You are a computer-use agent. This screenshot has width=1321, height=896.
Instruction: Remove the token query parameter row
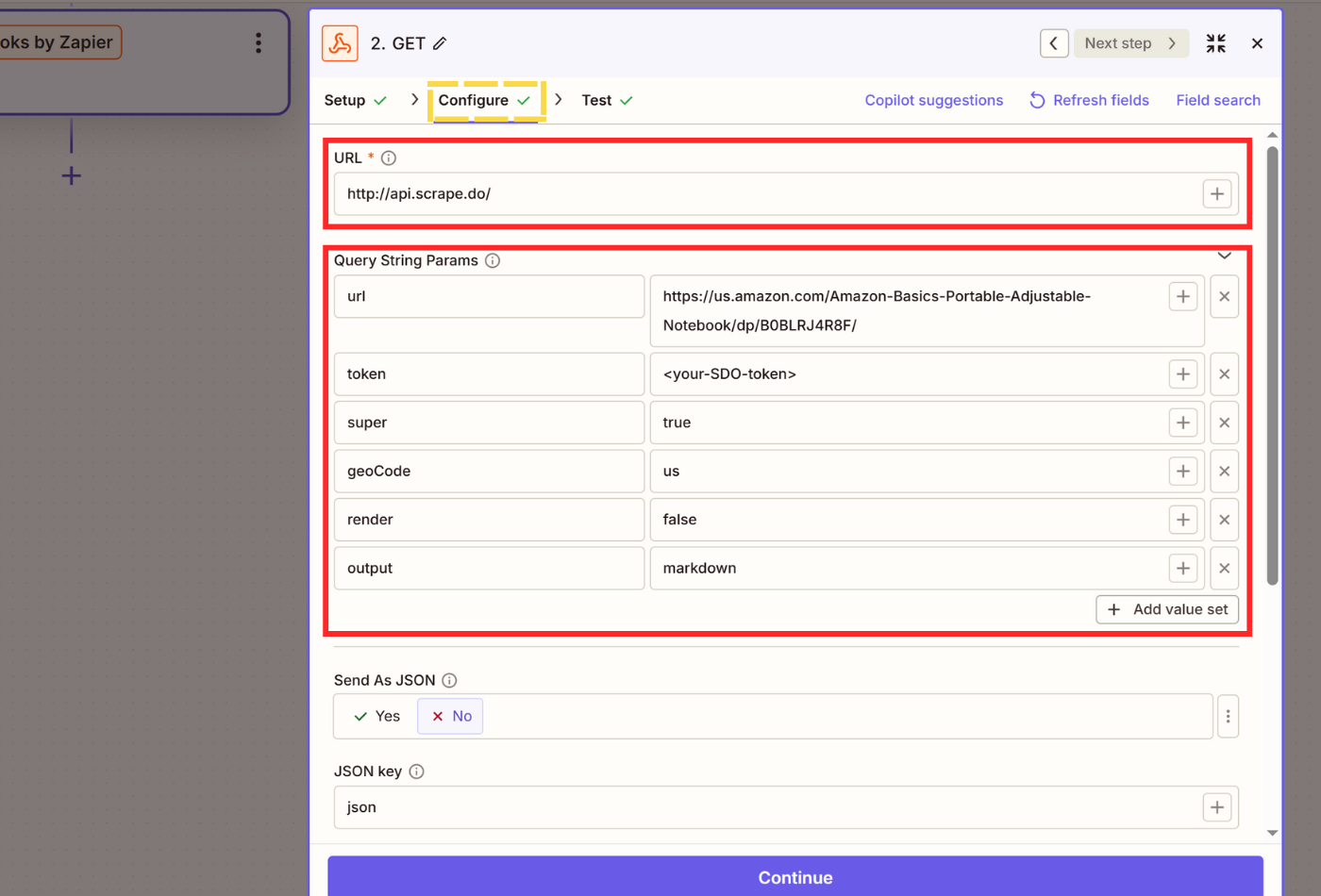tap(1224, 374)
